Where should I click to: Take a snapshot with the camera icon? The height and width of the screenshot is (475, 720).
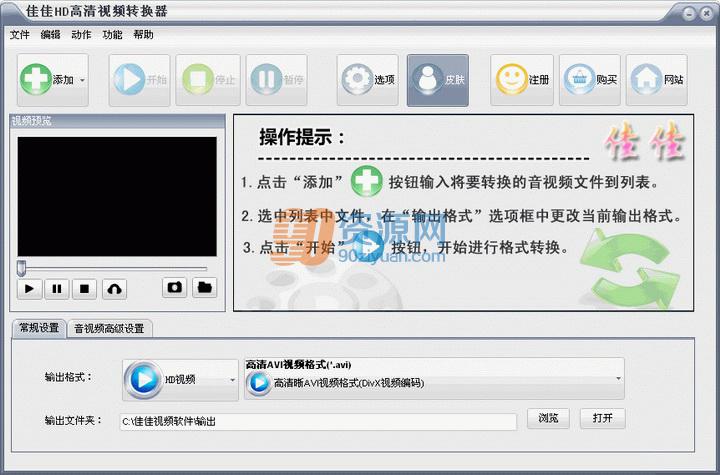pos(174,288)
